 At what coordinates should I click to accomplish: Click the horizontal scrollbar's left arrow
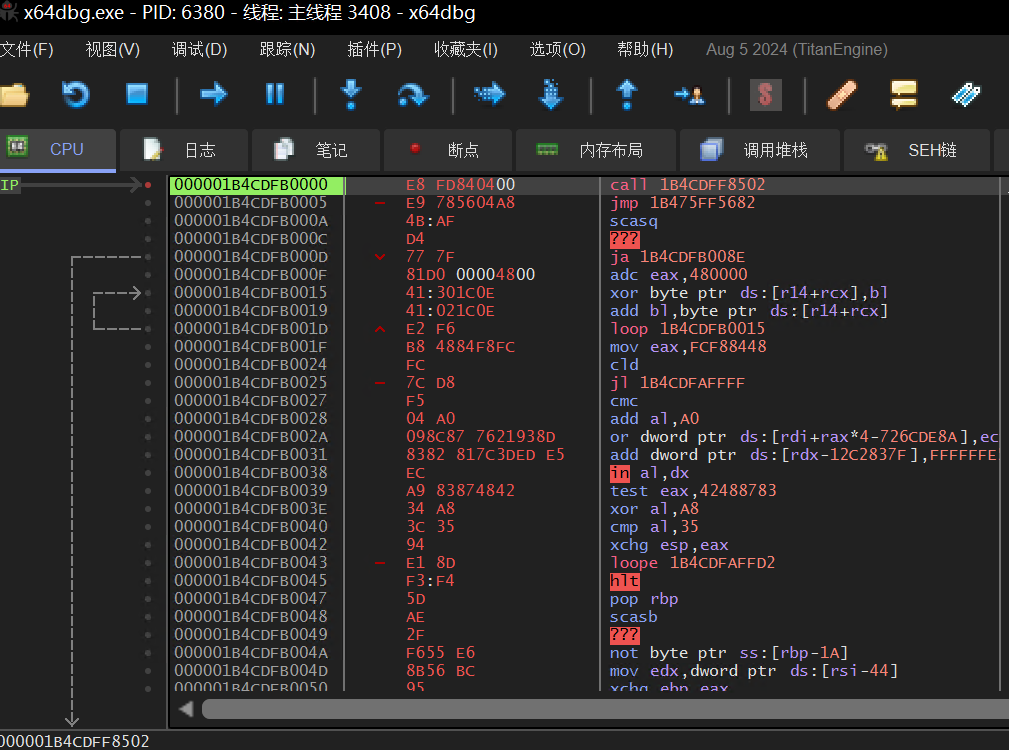point(186,709)
